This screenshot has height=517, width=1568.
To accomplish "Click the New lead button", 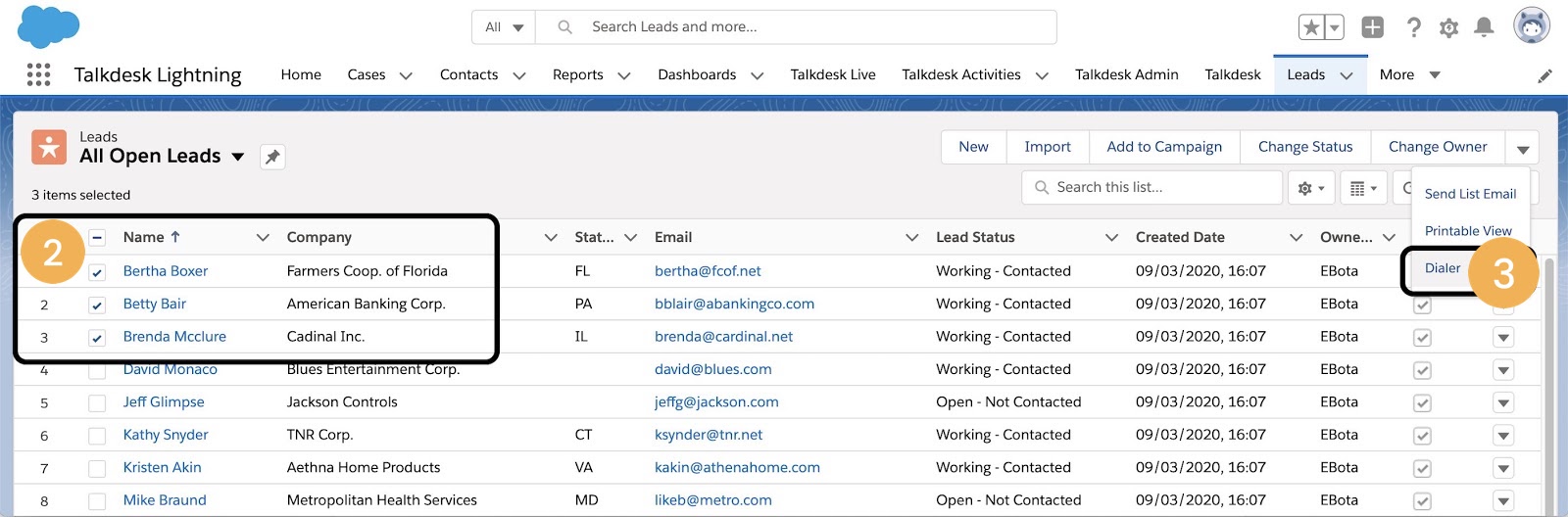I will coord(973,147).
